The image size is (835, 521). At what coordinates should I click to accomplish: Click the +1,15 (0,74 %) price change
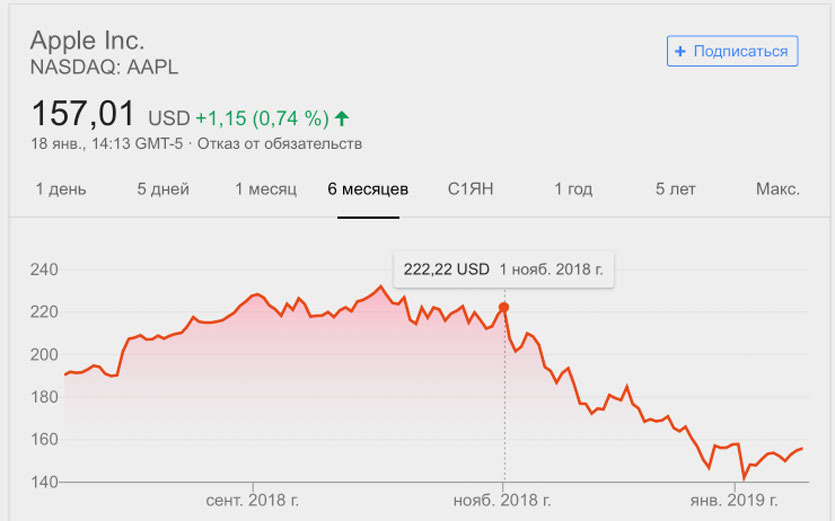[262, 119]
